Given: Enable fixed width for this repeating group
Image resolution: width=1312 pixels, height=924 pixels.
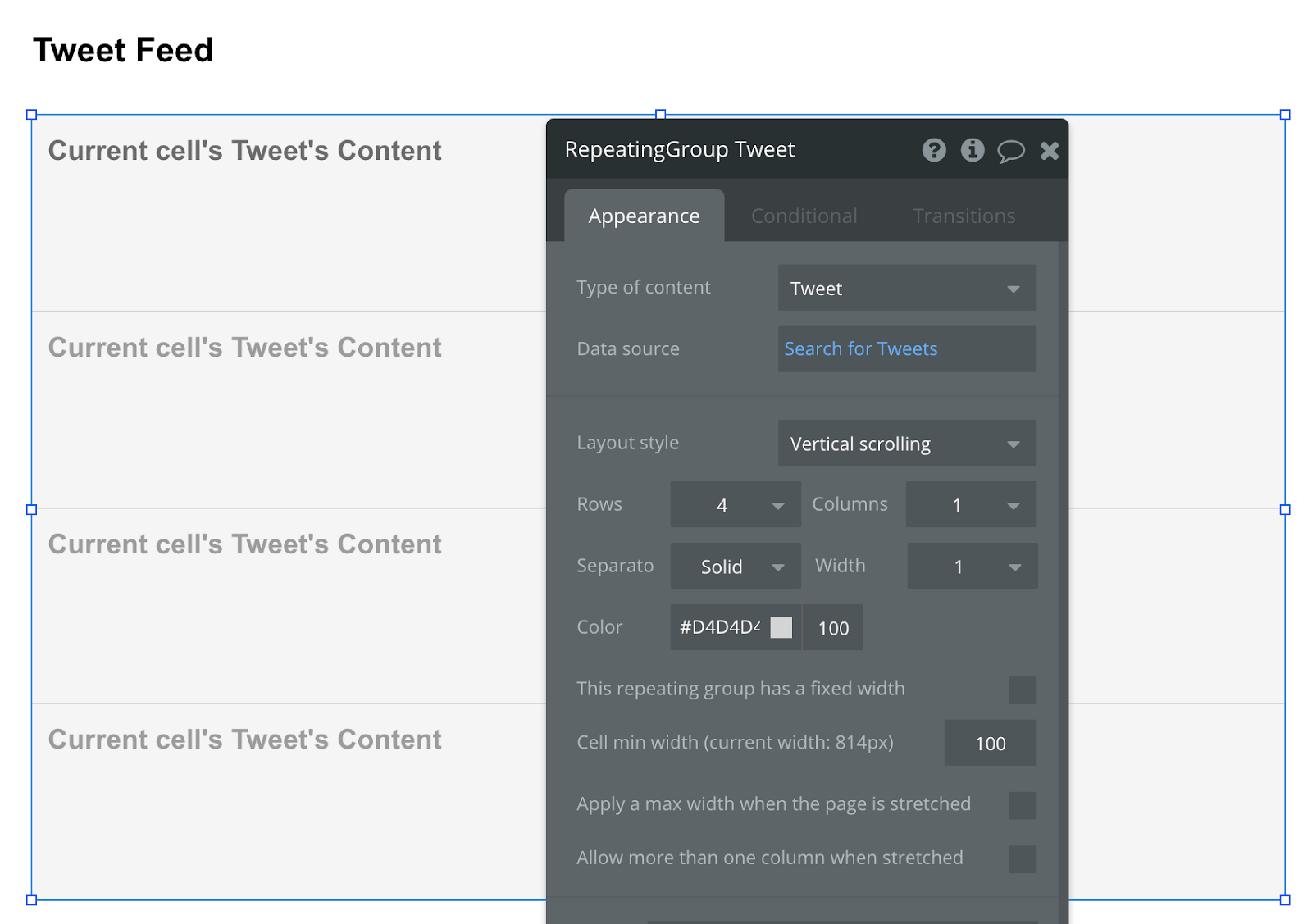Looking at the screenshot, I should click(1023, 690).
